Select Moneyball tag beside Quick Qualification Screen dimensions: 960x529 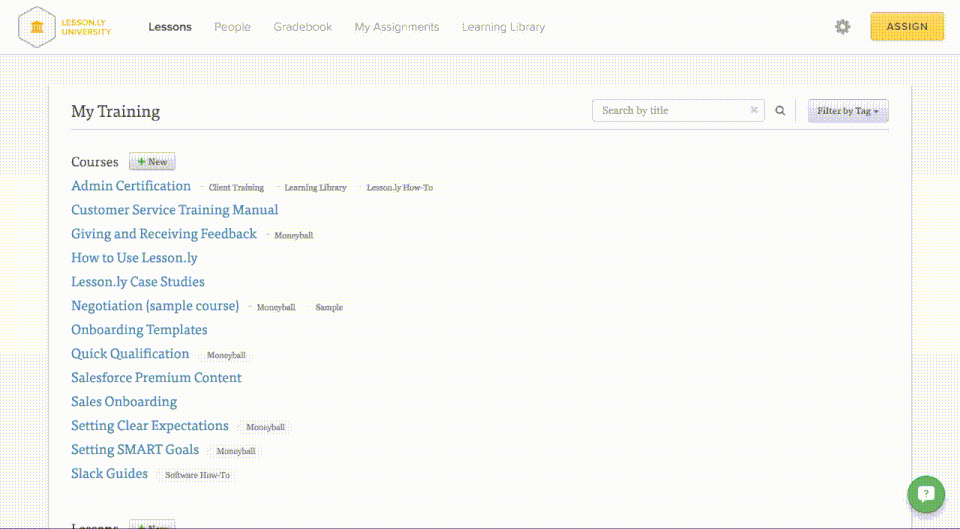226,355
